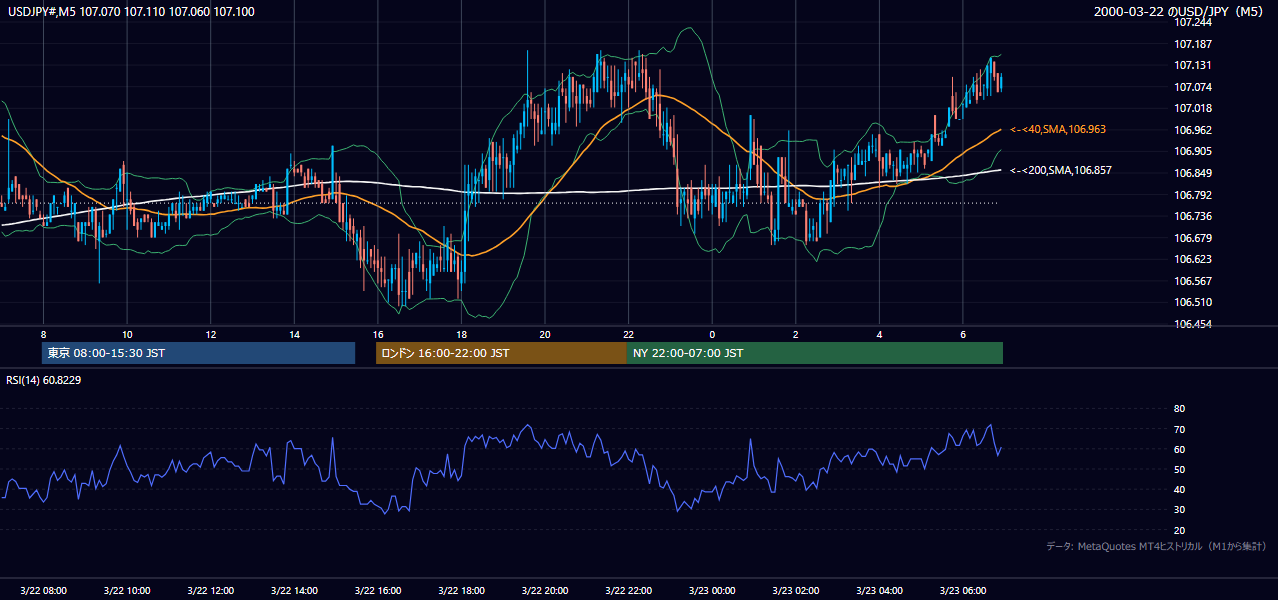Click the 3/22 08:00 date label
The width and height of the screenshot is (1278, 600).
tap(43, 591)
